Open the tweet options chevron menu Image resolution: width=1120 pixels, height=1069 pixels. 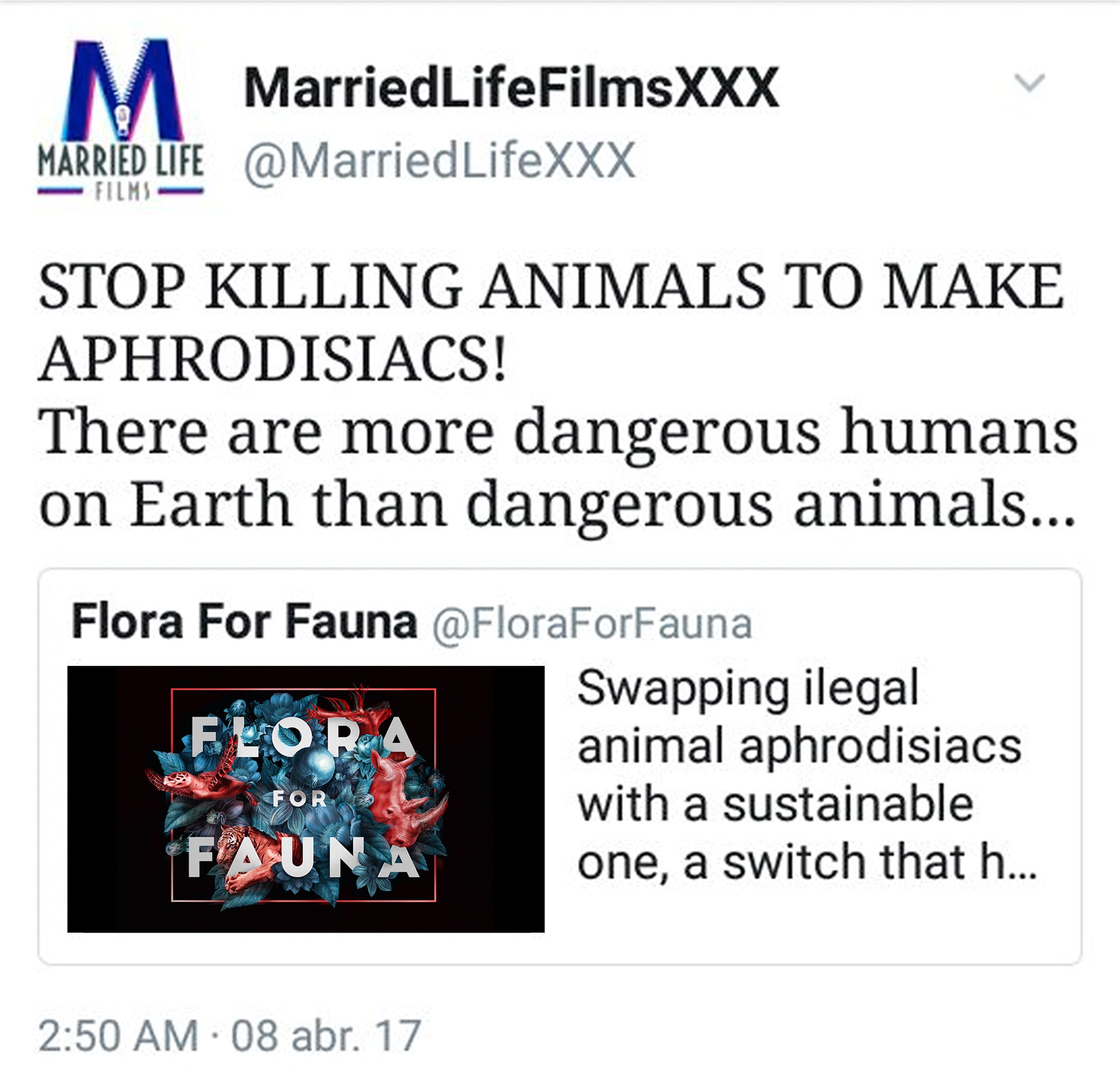[x=1030, y=83]
